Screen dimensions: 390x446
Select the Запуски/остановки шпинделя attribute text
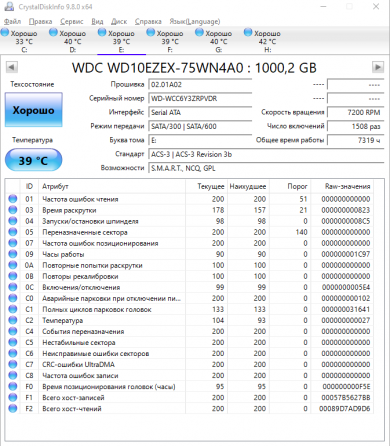tap(90, 221)
